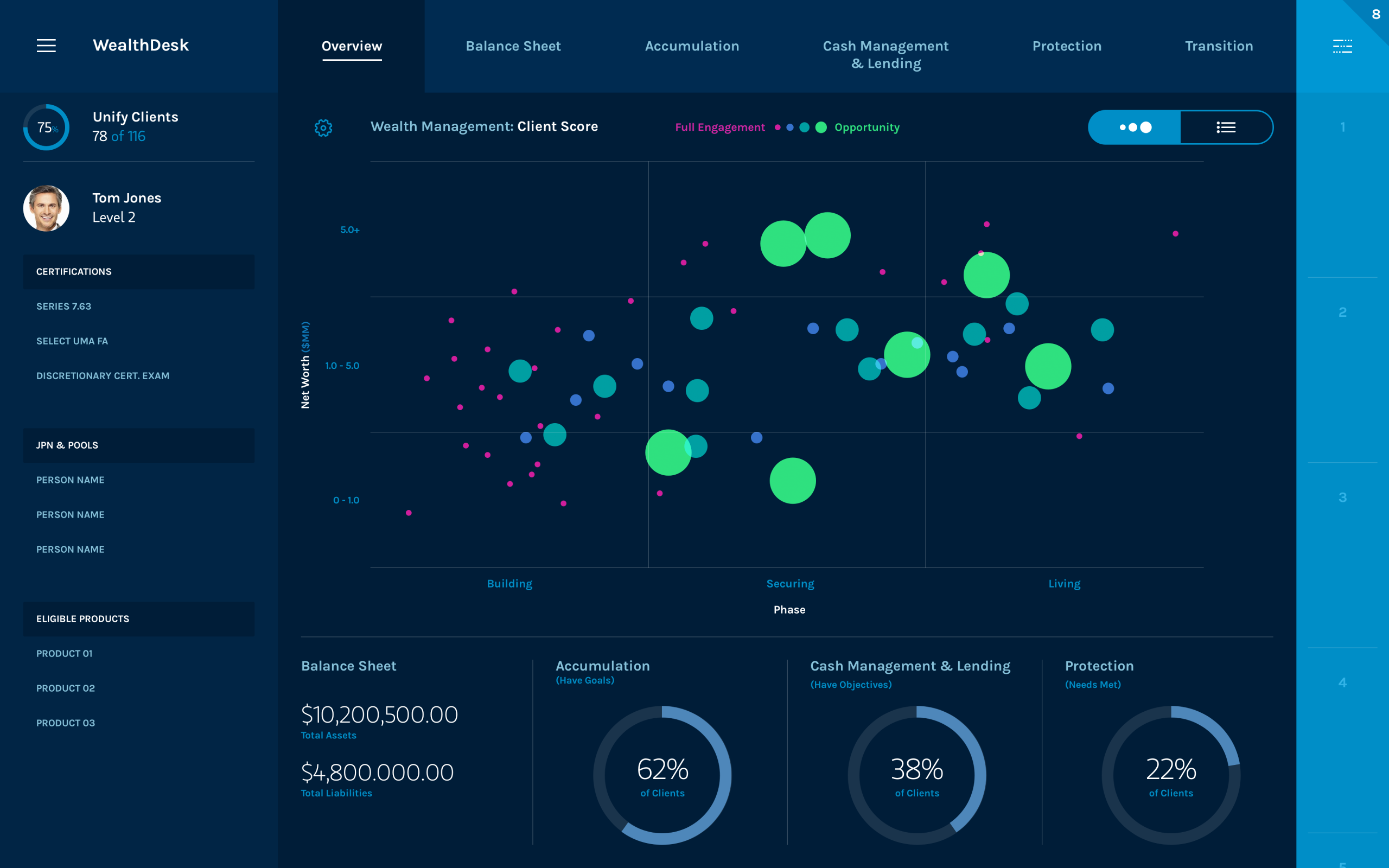Click the 75% Unify Clients progress ring
The height and width of the screenshot is (868, 1389).
coord(46,127)
